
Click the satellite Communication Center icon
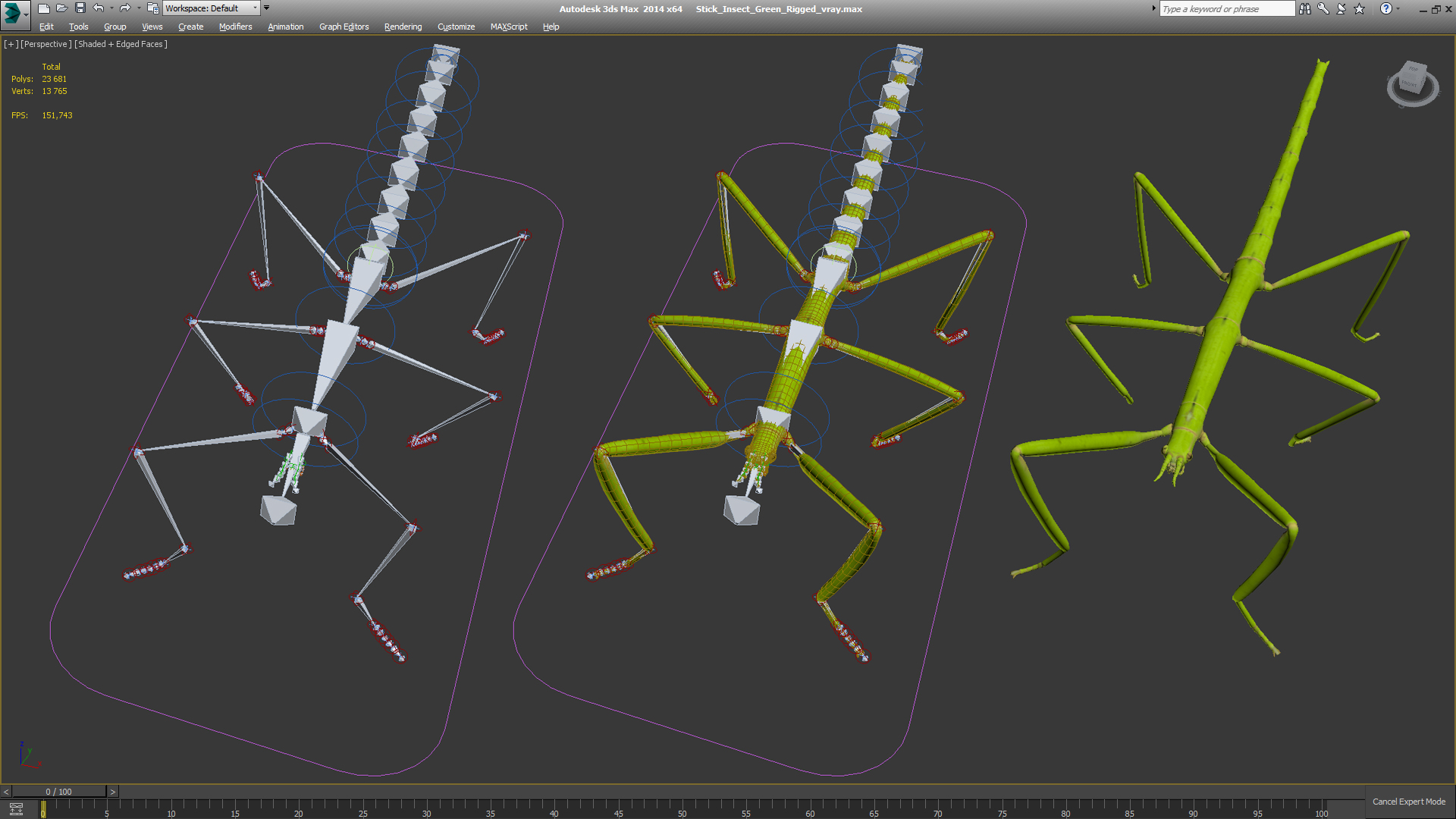pos(1341,8)
